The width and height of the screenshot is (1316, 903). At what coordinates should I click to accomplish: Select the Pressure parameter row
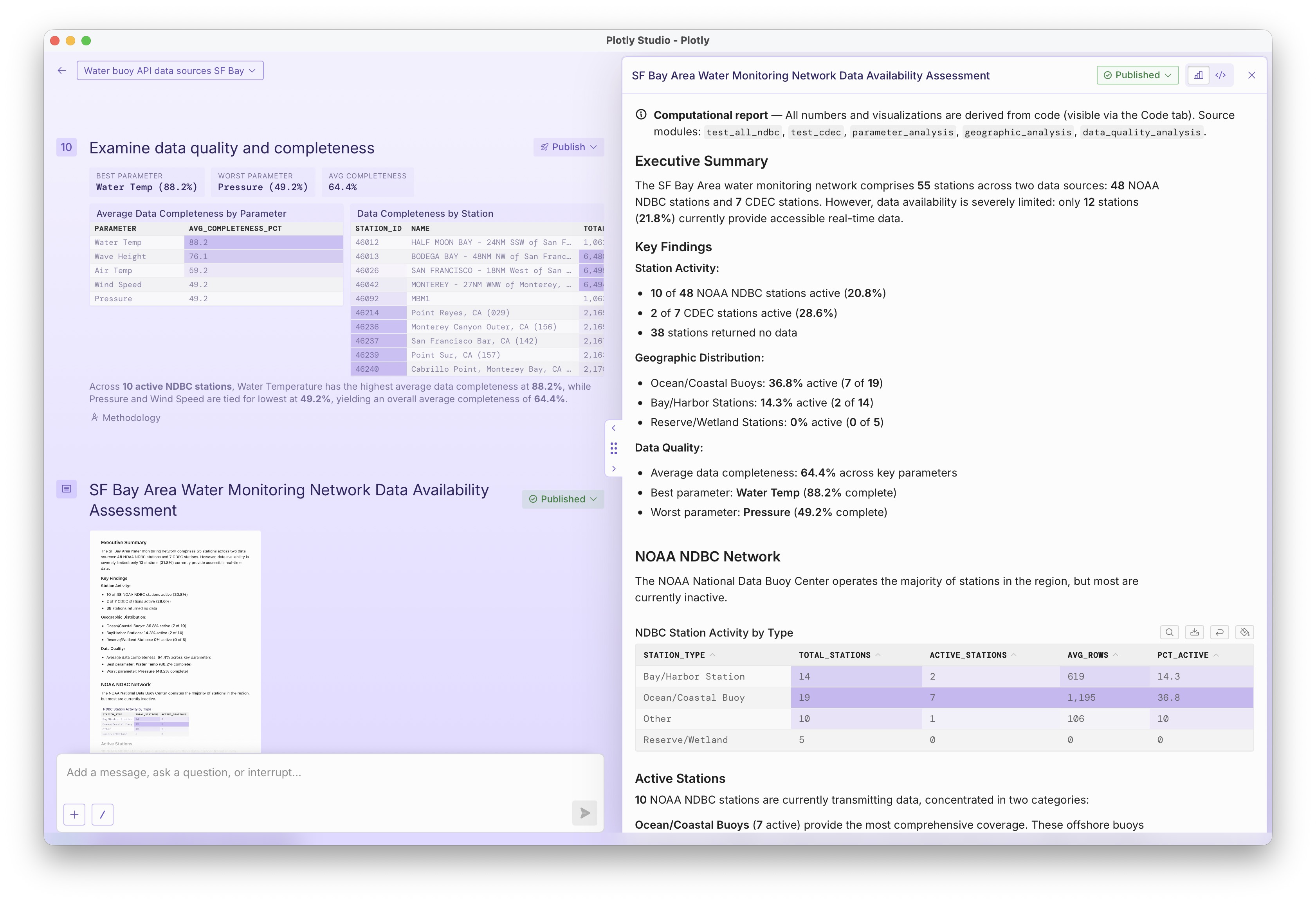[216, 299]
